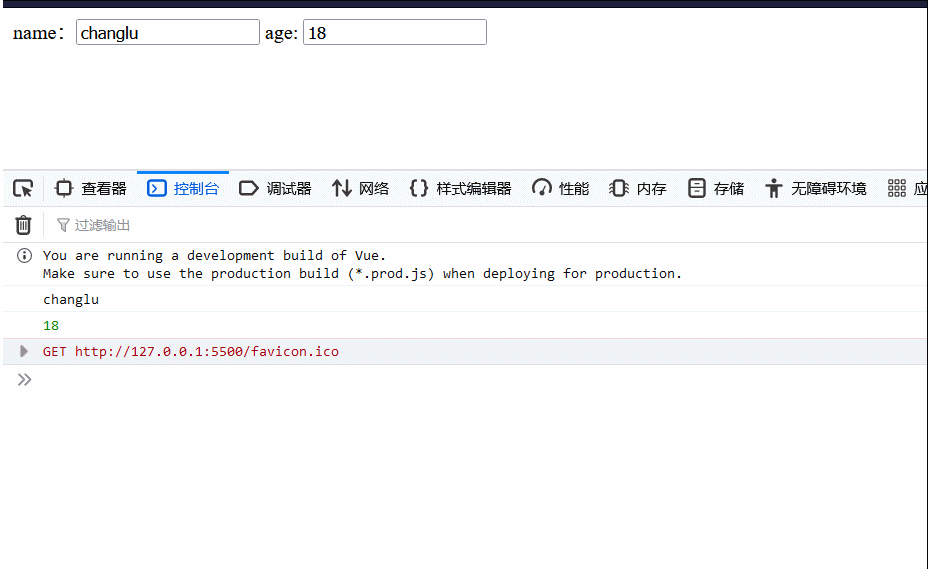This screenshot has width=928, height=569.
Task: Select the green '18' console log value
Action: pos(51,326)
